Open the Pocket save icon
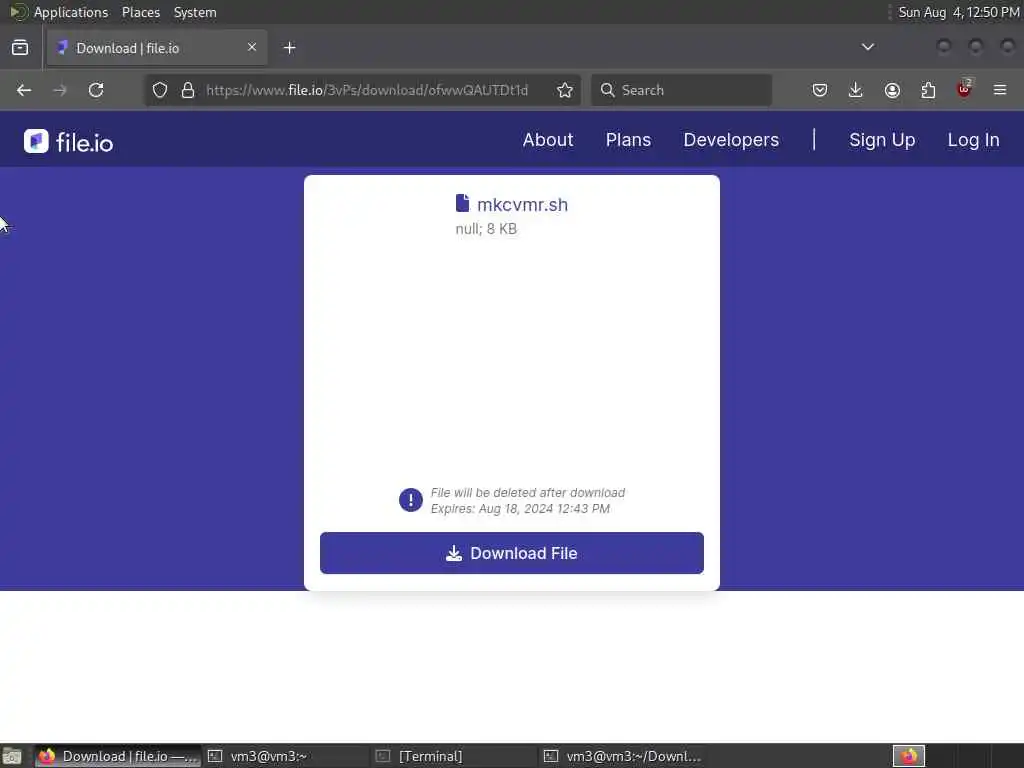 [x=820, y=90]
